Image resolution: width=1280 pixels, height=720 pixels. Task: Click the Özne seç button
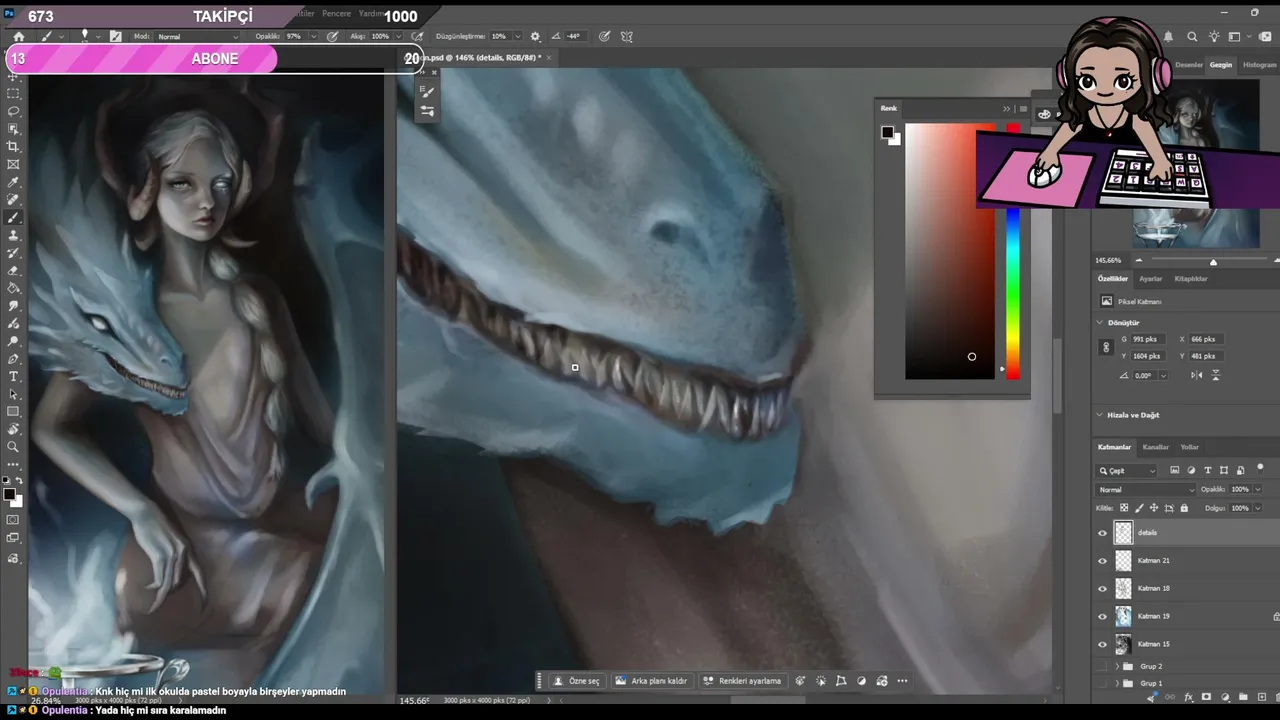click(578, 681)
